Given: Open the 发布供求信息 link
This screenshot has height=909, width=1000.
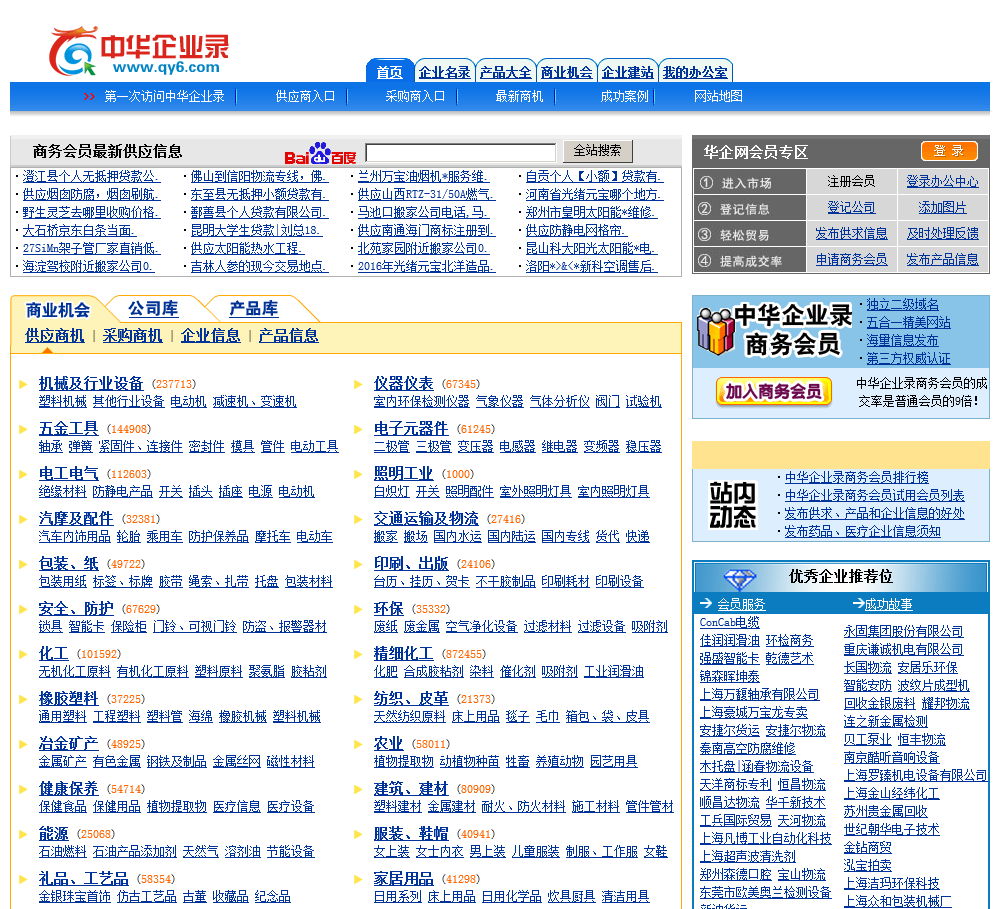Looking at the screenshot, I should click(851, 233).
